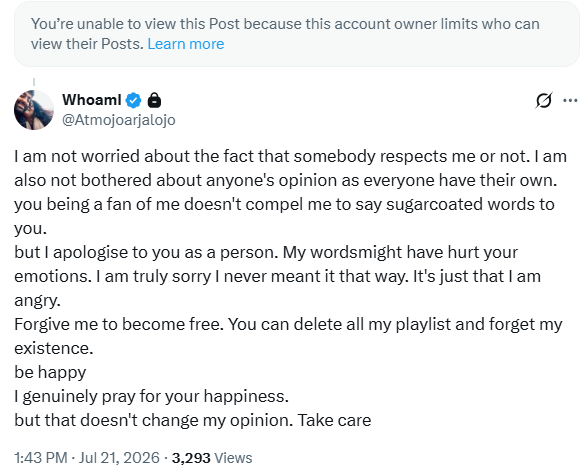Click the 'I genuinely pray for your happiness' line
Viewport: 585px width, 476px height.
151,396
